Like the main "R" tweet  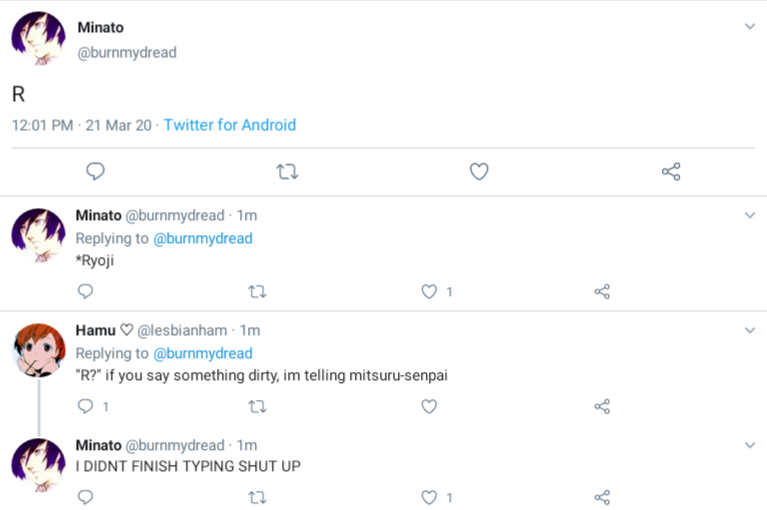pyautogui.click(x=479, y=172)
